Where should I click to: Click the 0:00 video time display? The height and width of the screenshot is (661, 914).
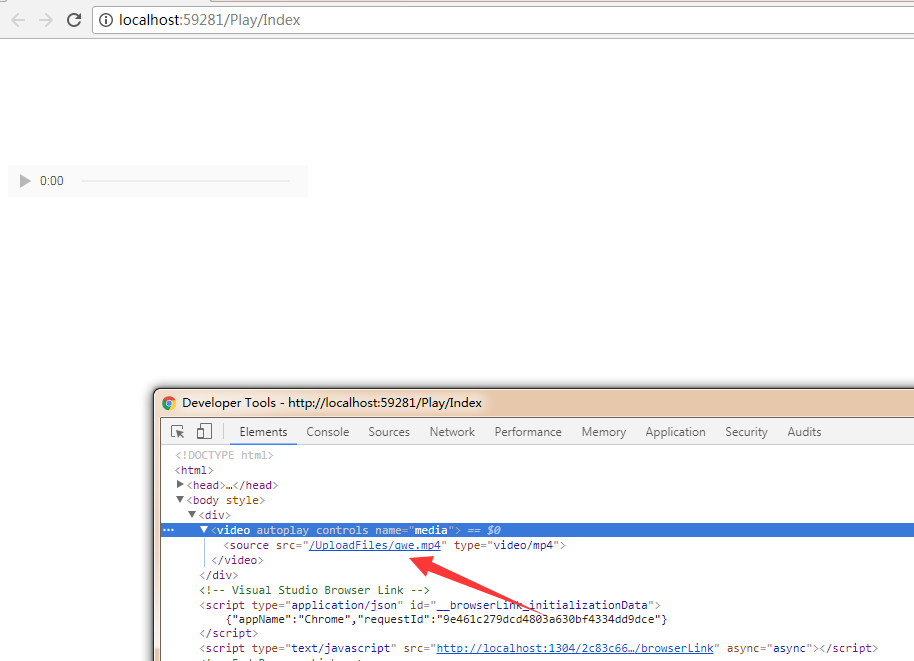(51, 181)
